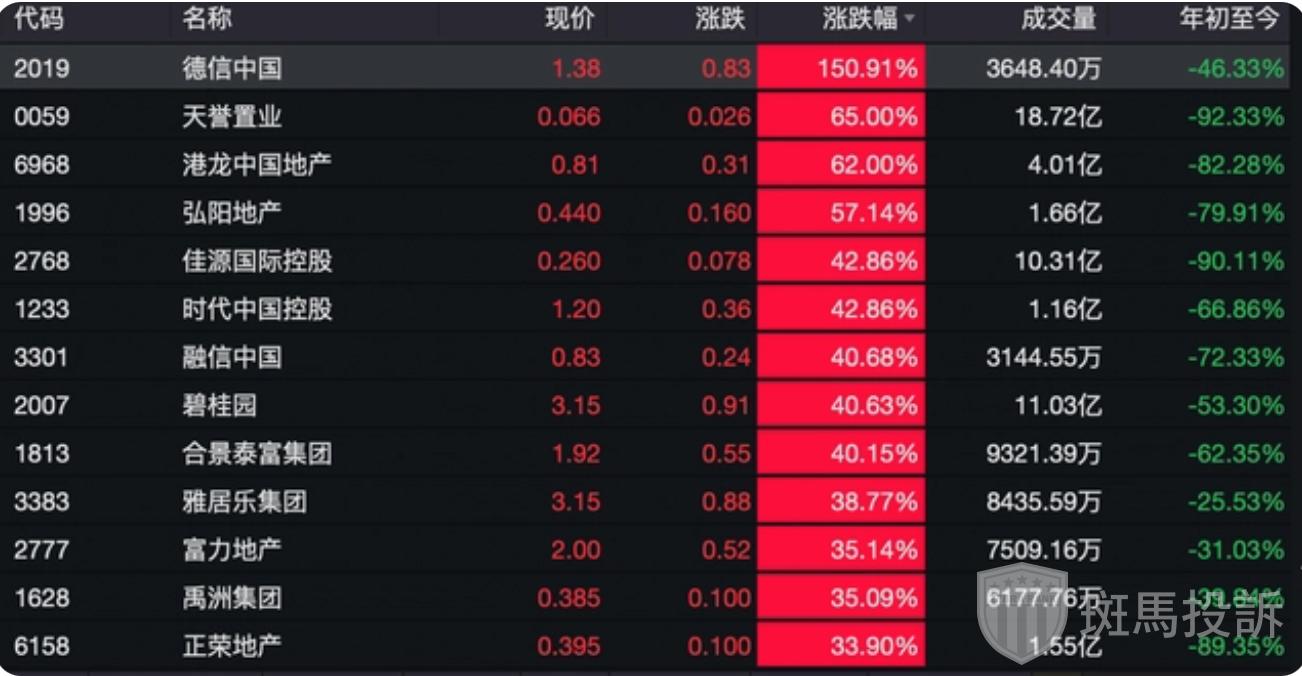Sort by 名称 column header
This screenshot has height=676, width=1302.
(x=207, y=19)
